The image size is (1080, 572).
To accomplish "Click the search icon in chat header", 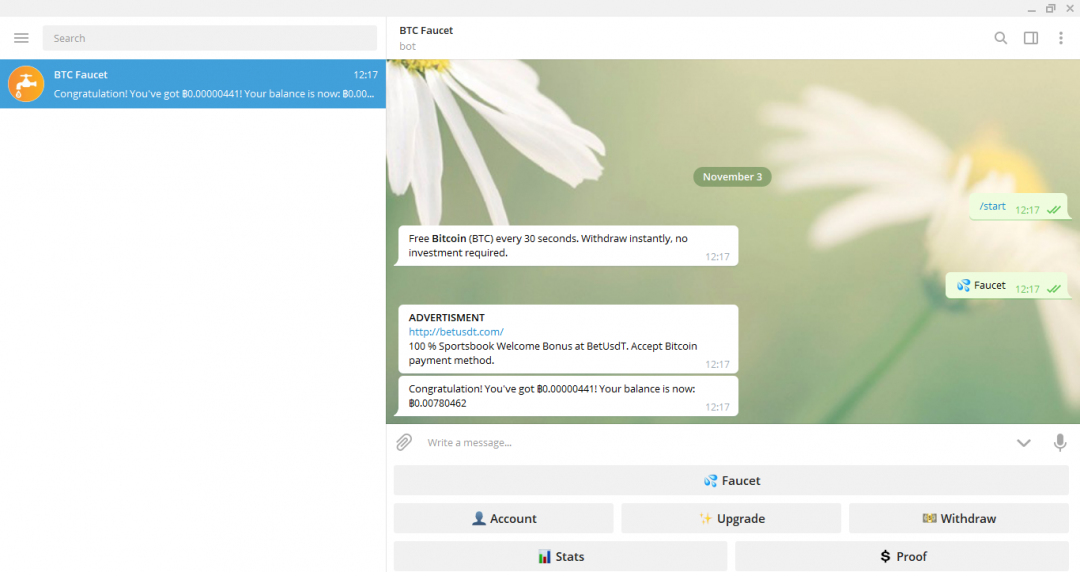I will pyautogui.click(x=1000, y=38).
